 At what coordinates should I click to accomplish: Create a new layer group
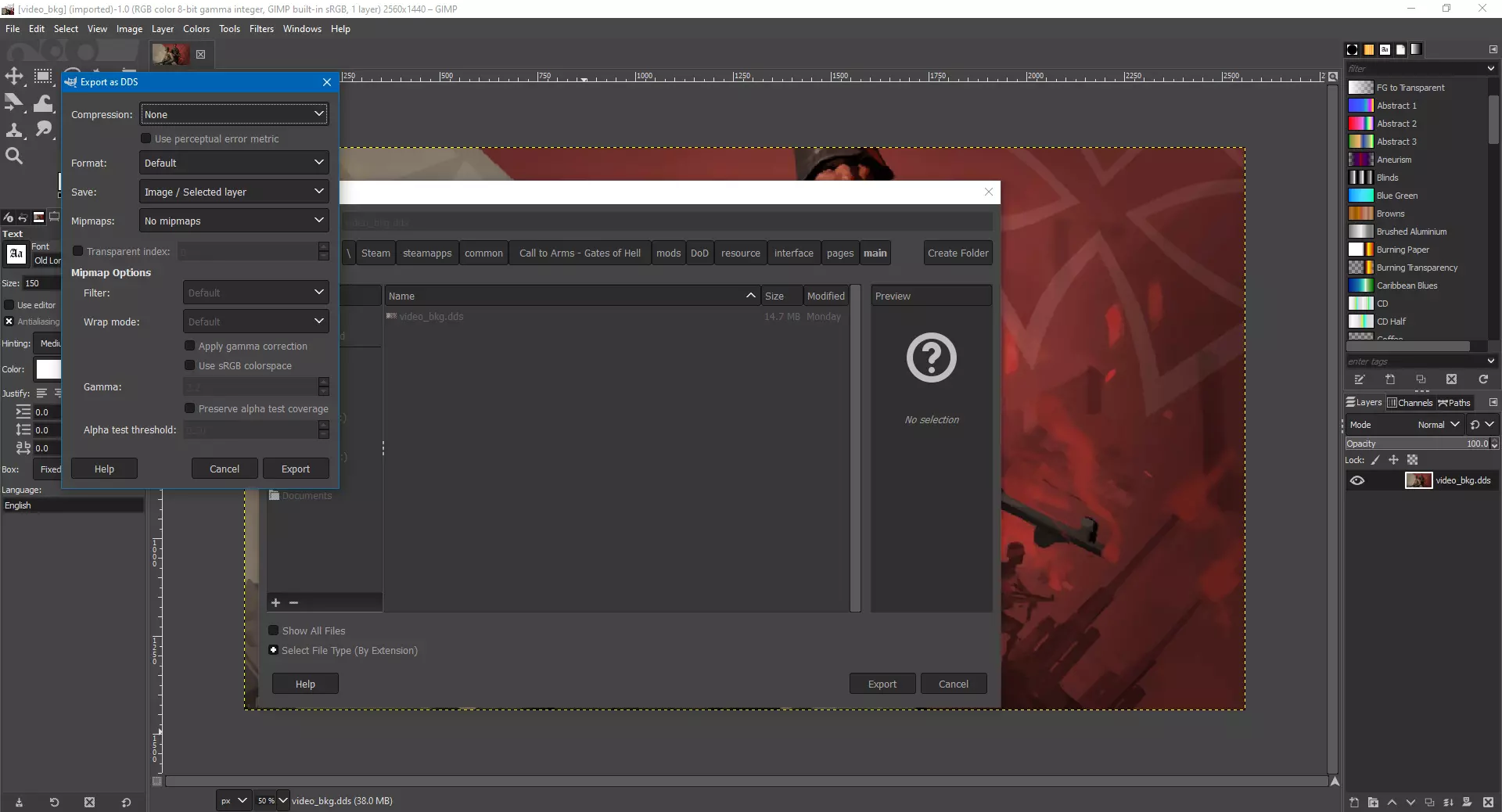tap(1373, 802)
